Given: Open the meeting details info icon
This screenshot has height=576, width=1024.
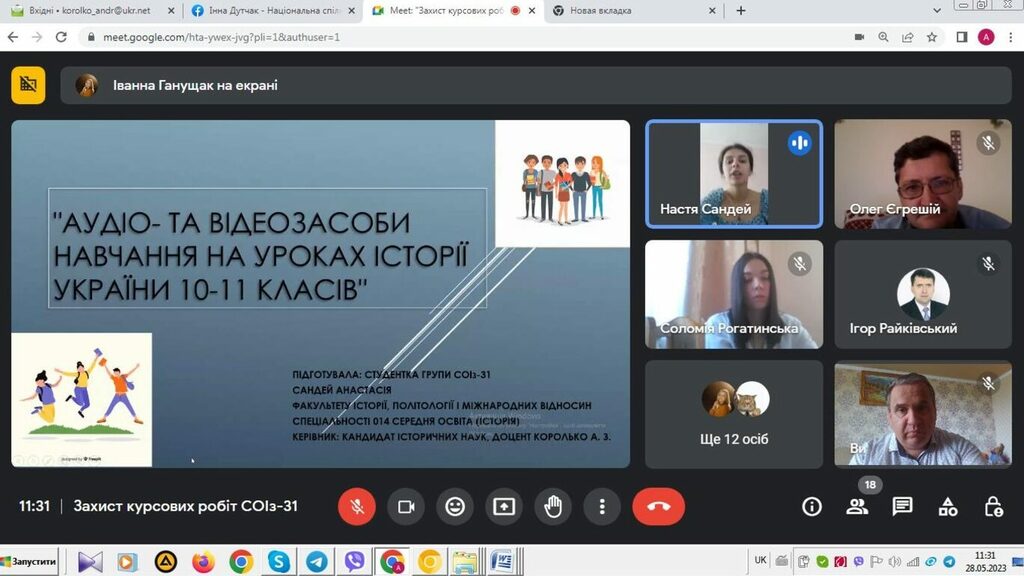Looking at the screenshot, I should coord(812,507).
